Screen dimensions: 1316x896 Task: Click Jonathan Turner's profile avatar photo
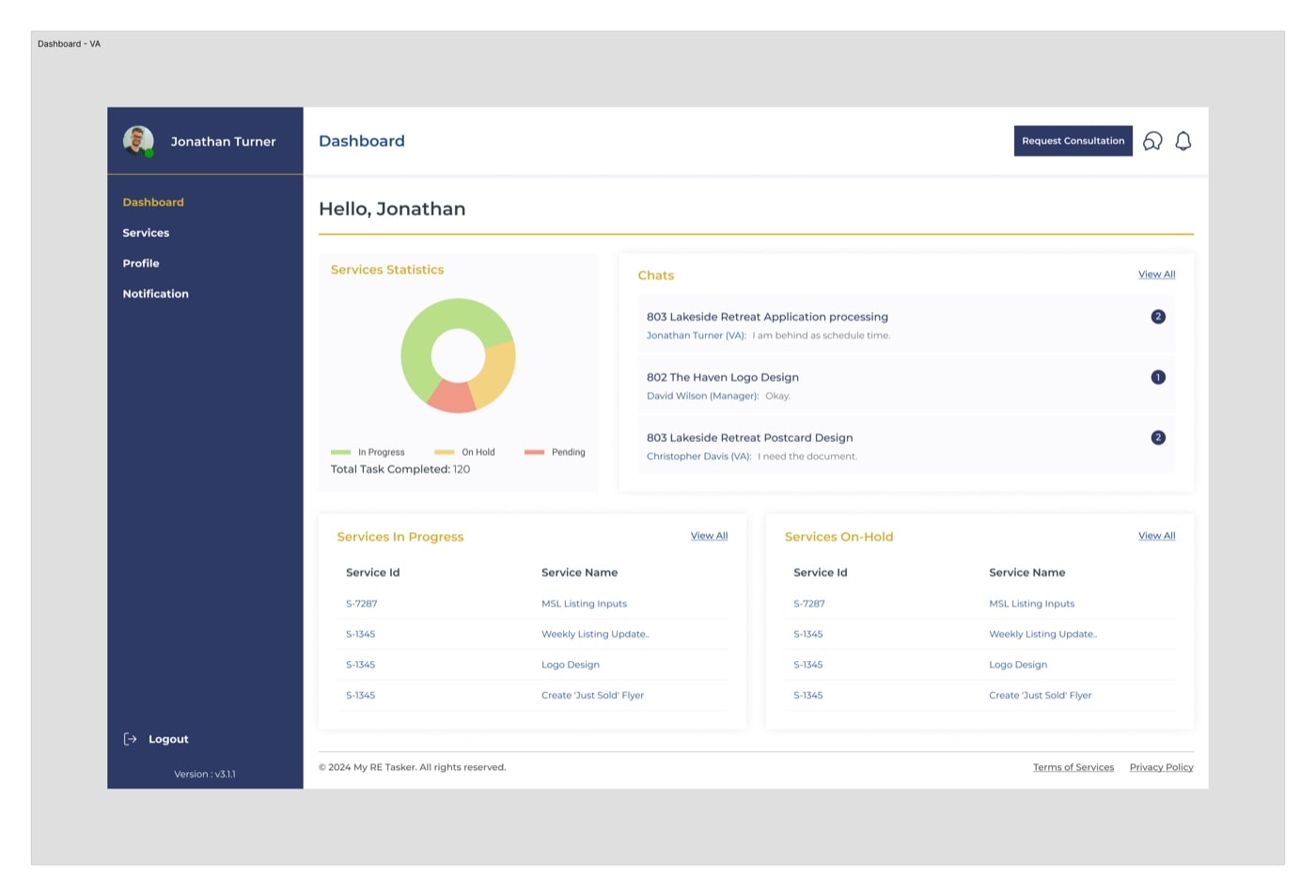138,141
